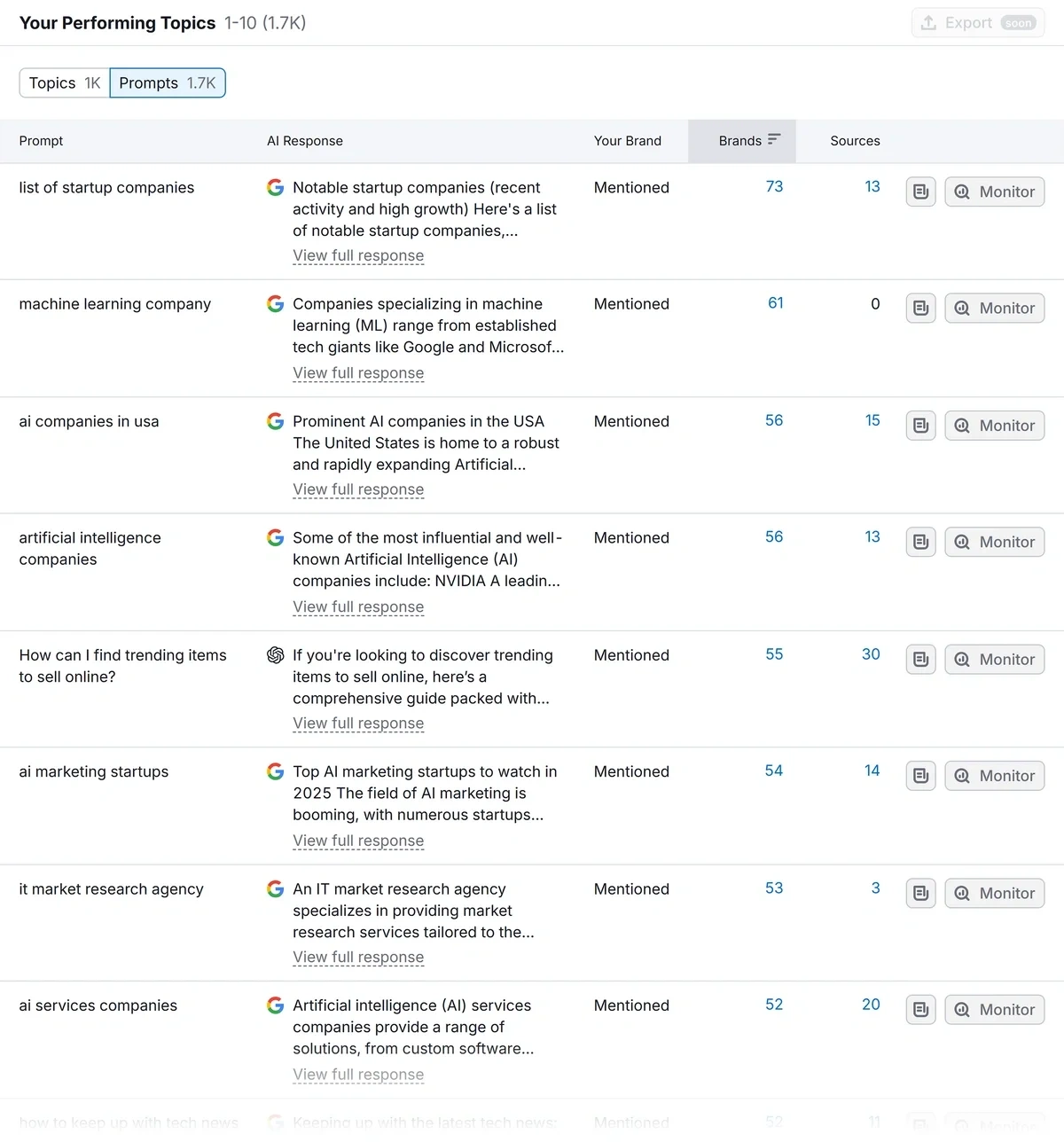The image size is (1064, 1142).
Task: Open the 30 sources count link
Action: point(871,654)
